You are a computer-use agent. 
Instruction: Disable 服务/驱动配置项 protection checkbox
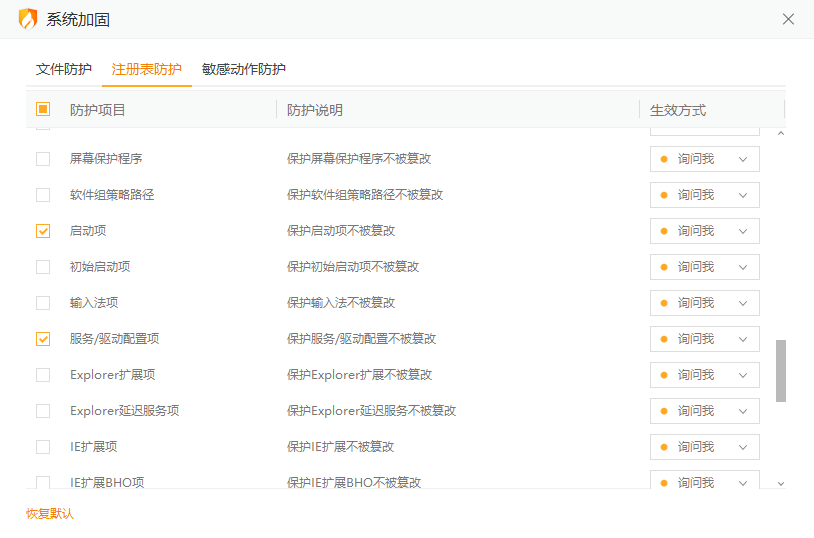(43, 339)
